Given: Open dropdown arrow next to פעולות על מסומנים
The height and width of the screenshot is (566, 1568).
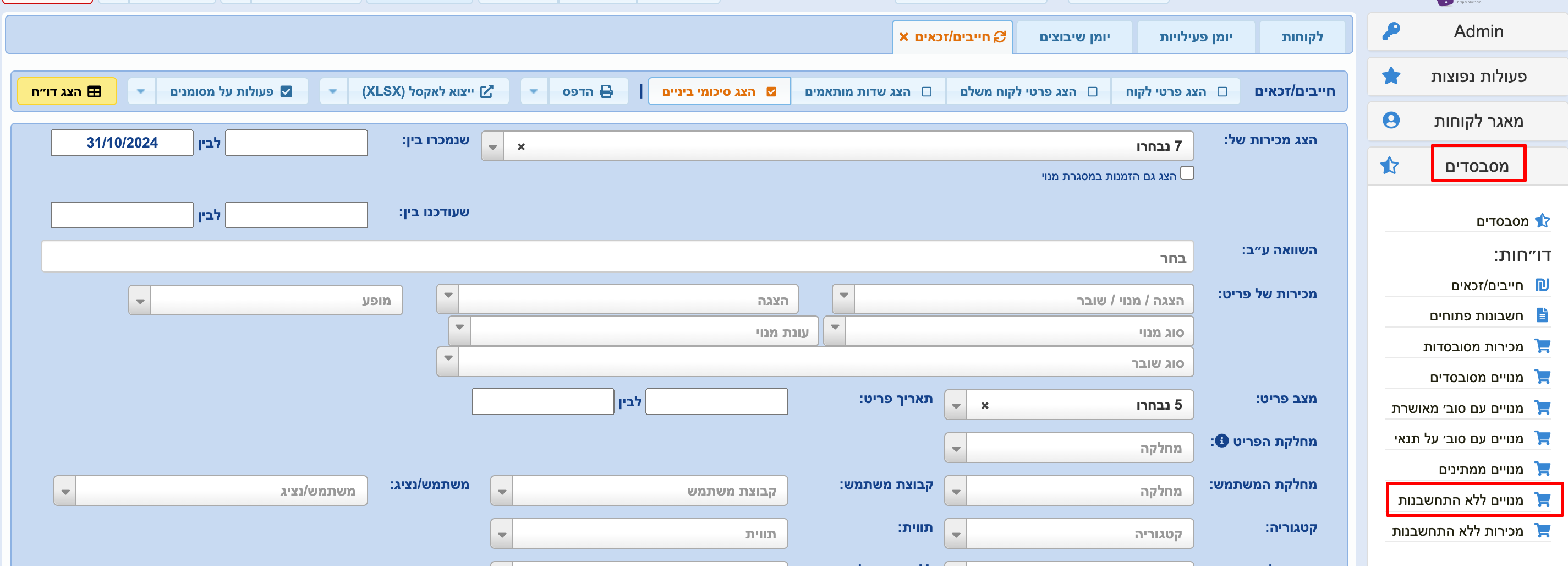Looking at the screenshot, I should 141,91.
